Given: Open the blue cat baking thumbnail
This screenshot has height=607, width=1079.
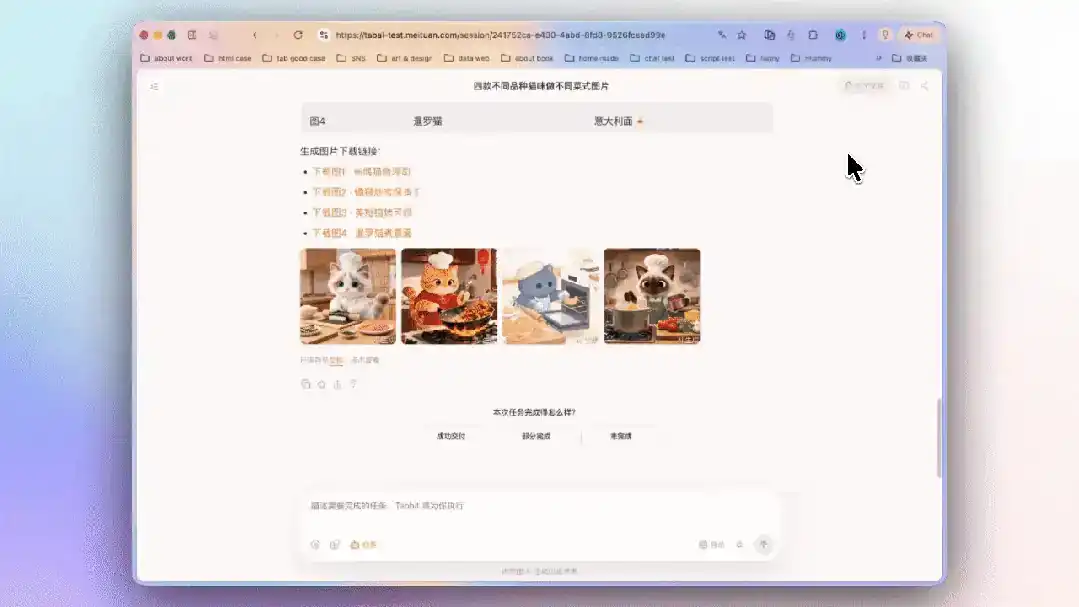Looking at the screenshot, I should coord(551,297).
